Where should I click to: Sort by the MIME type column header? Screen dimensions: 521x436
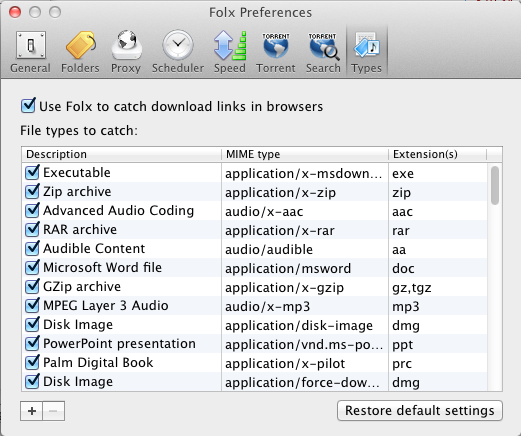pos(305,154)
